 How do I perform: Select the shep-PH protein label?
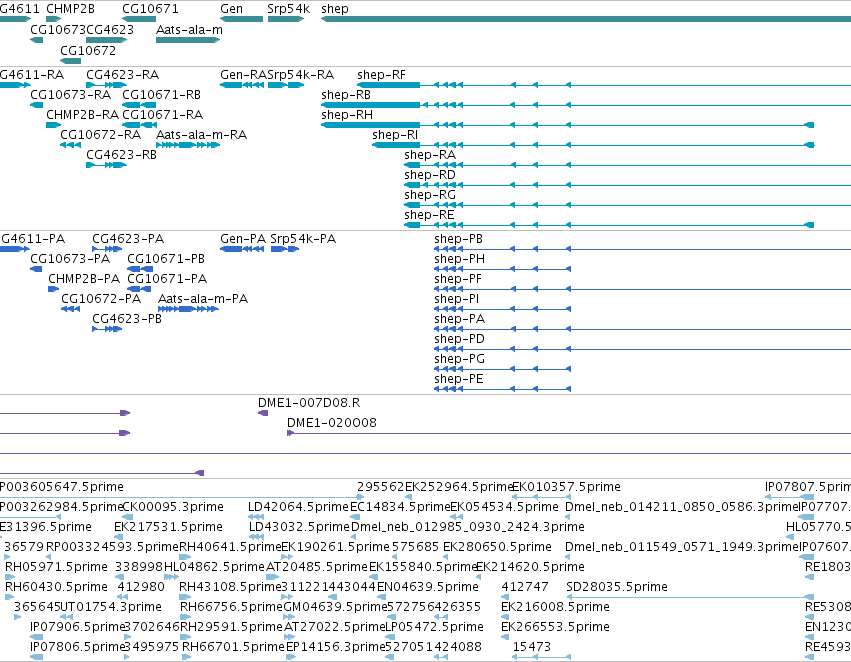click(x=460, y=259)
